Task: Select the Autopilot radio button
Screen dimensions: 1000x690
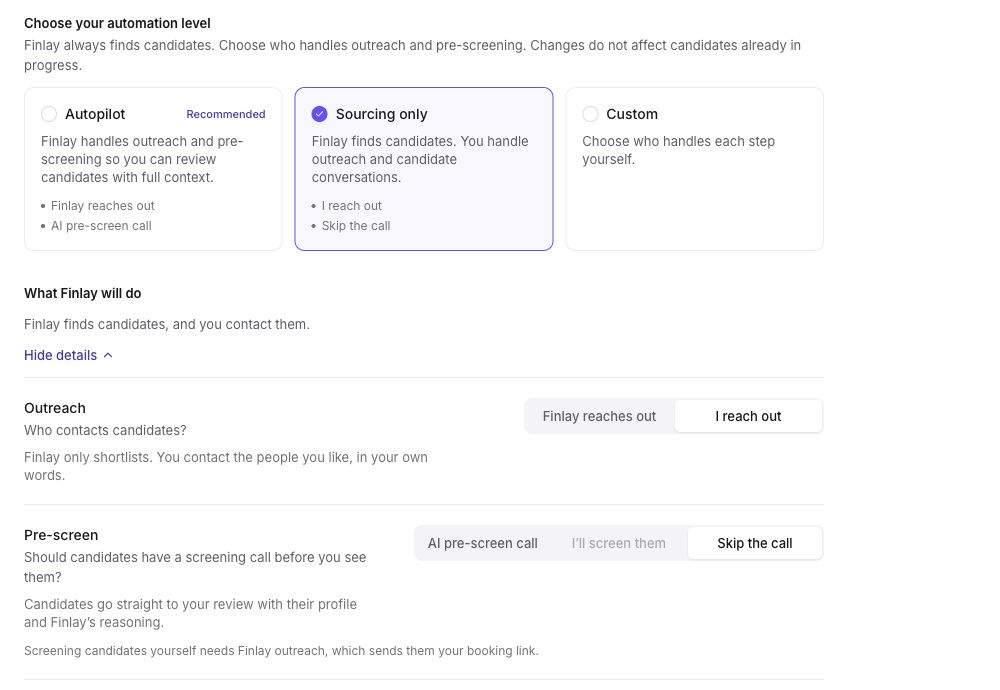Action: tap(49, 114)
